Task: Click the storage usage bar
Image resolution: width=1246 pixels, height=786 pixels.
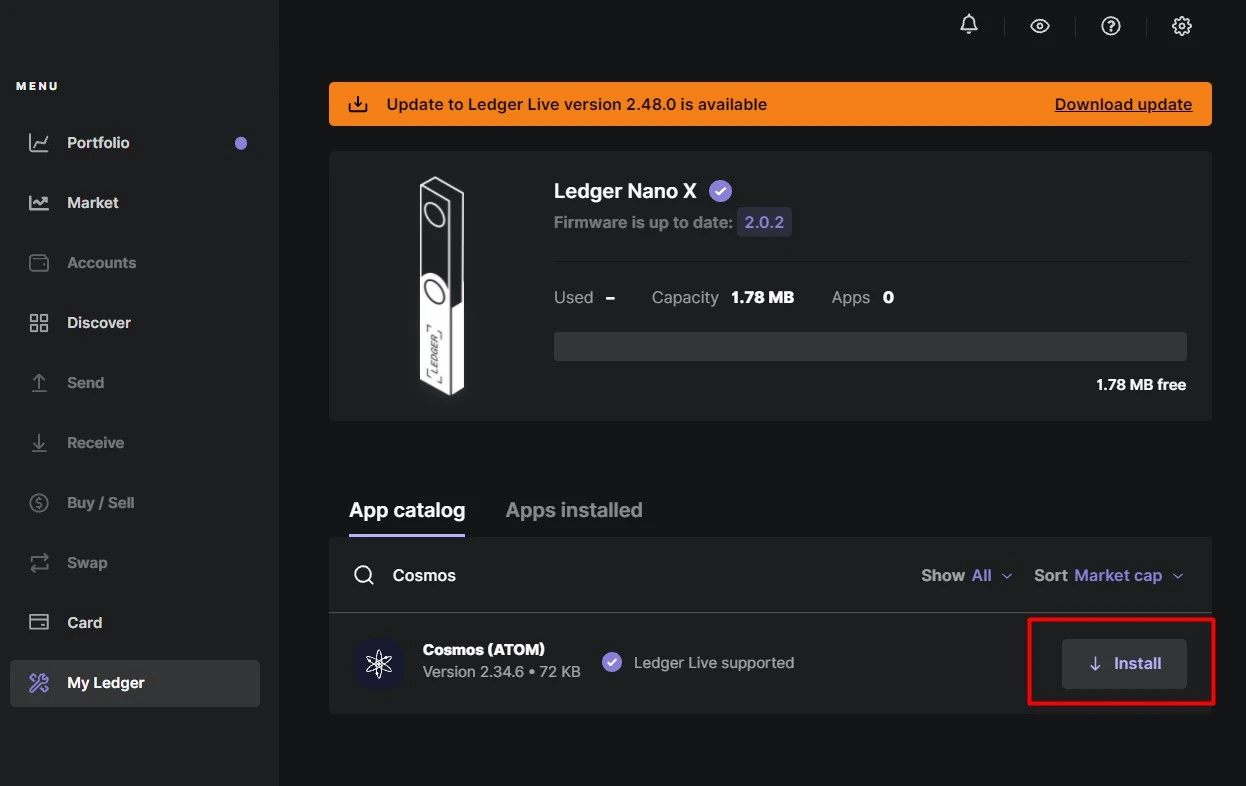Action: tap(870, 346)
